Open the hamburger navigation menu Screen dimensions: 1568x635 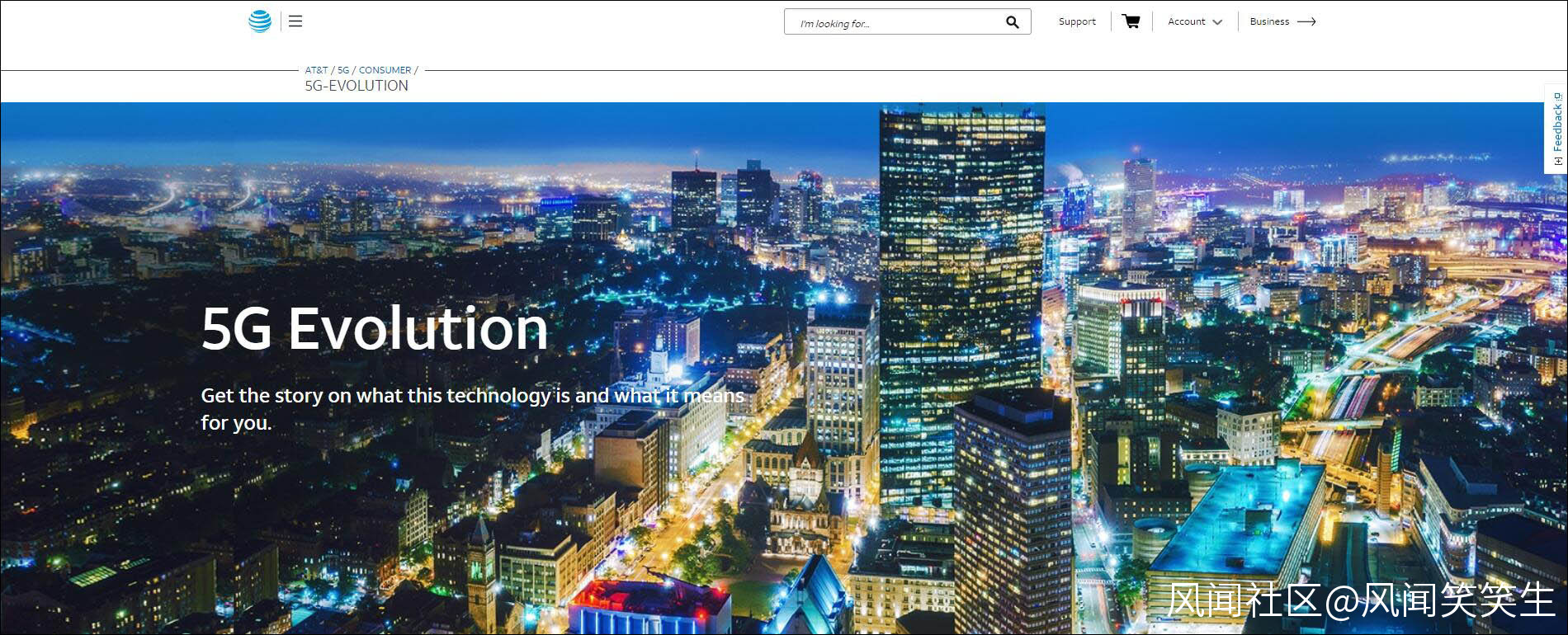(x=295, y=21)
